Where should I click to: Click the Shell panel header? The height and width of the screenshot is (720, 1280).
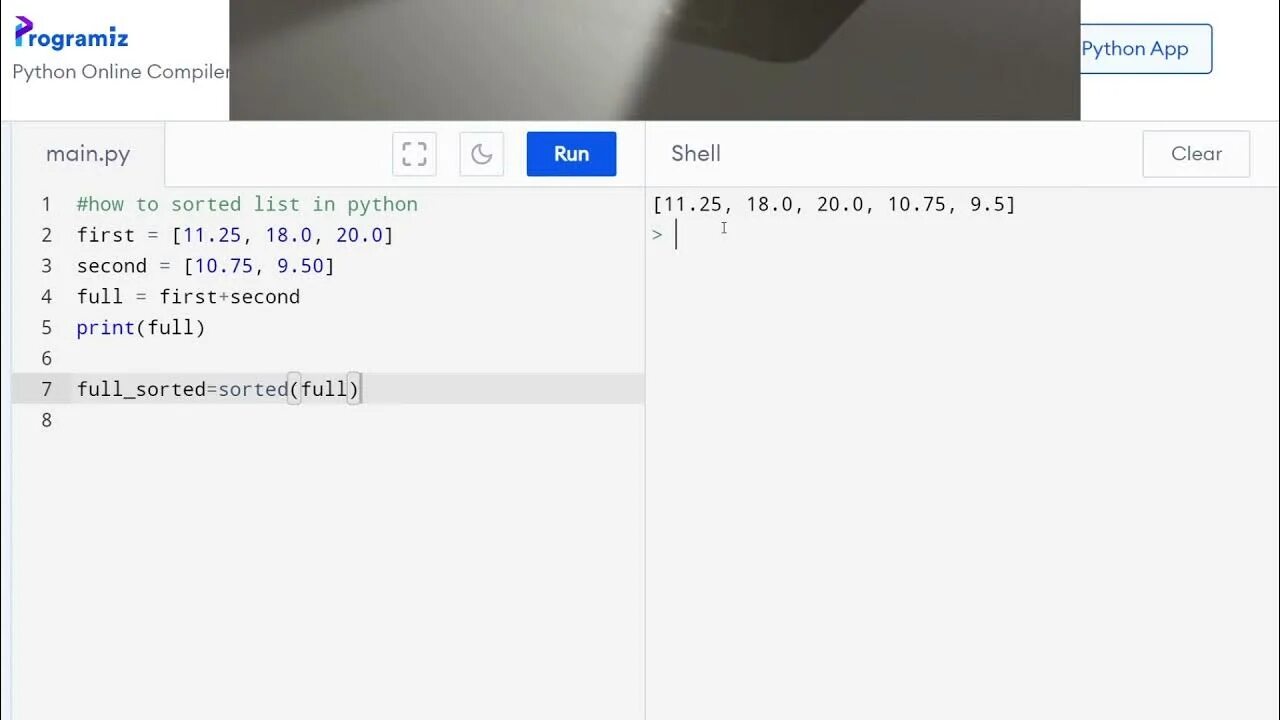tap(696, 154)
